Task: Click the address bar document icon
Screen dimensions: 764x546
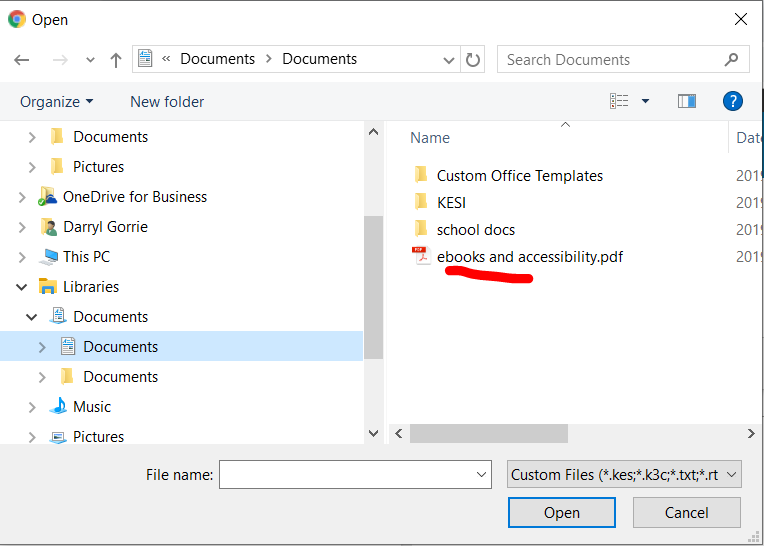Action: coord(145,58)
